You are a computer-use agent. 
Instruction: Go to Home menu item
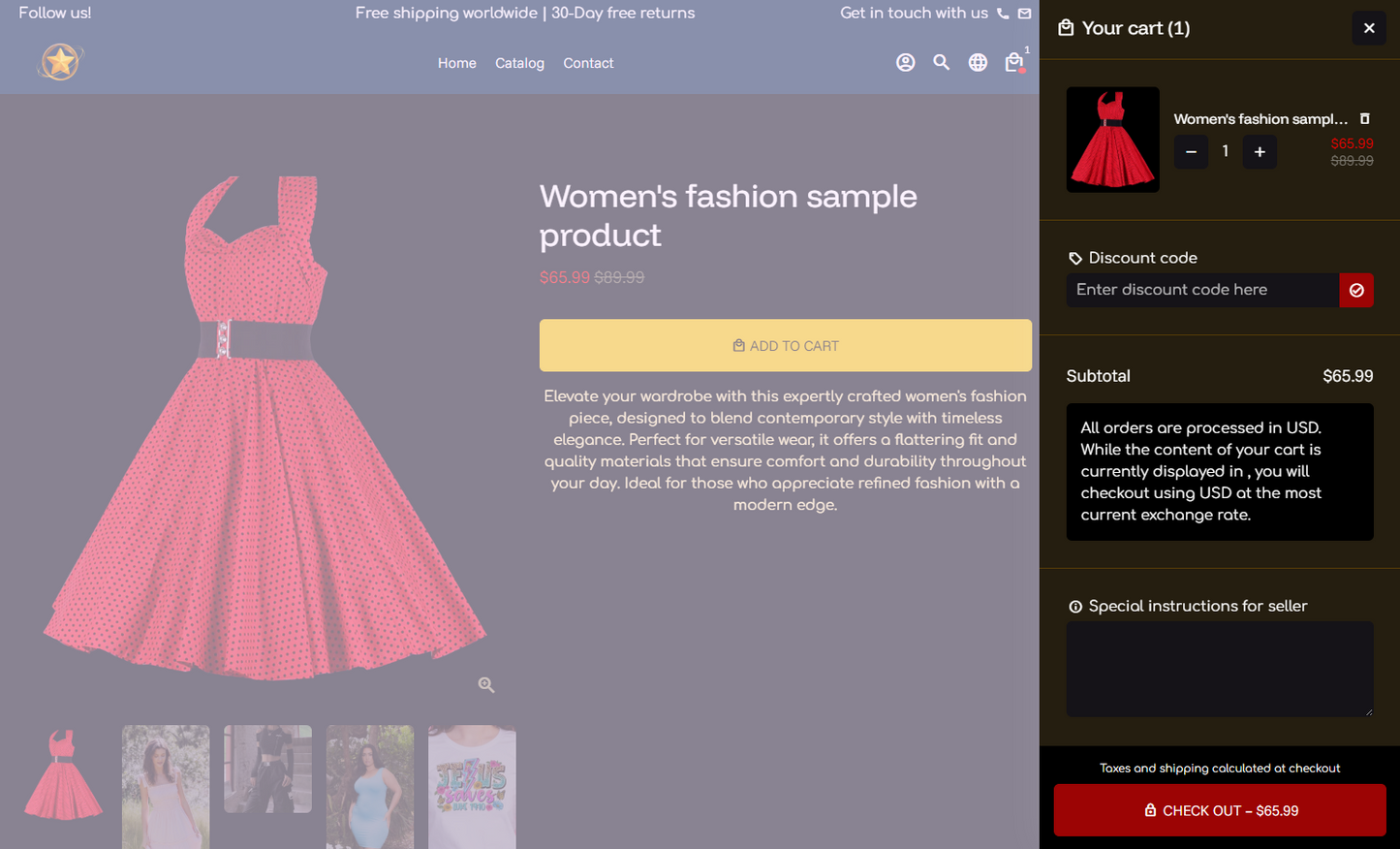[456, 63]
